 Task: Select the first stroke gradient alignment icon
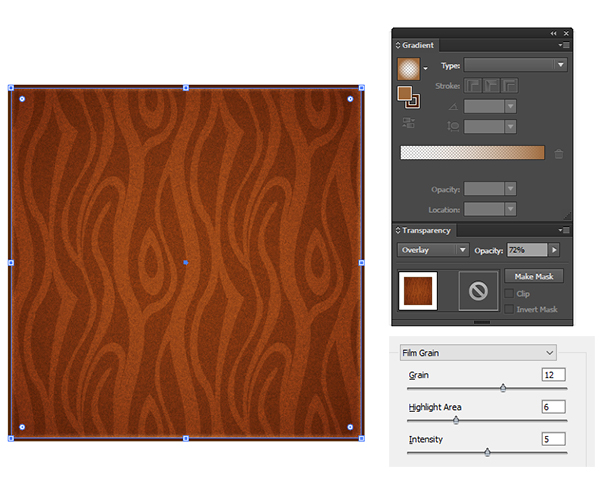pyautogui.click(x=475, y=86)
